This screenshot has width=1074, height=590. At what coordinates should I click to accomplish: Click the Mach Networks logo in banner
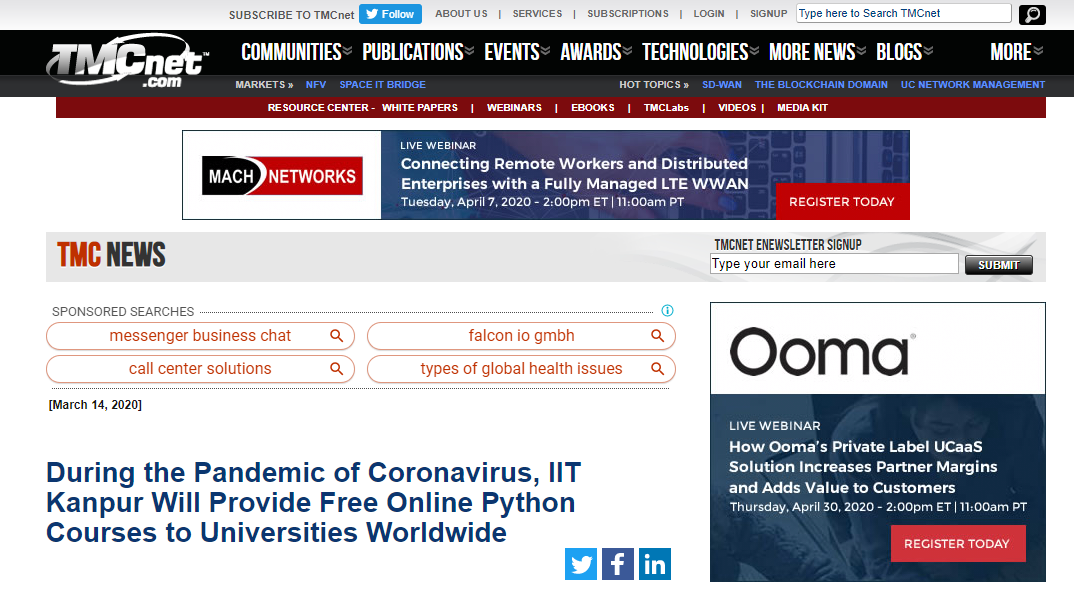[282, 176]
